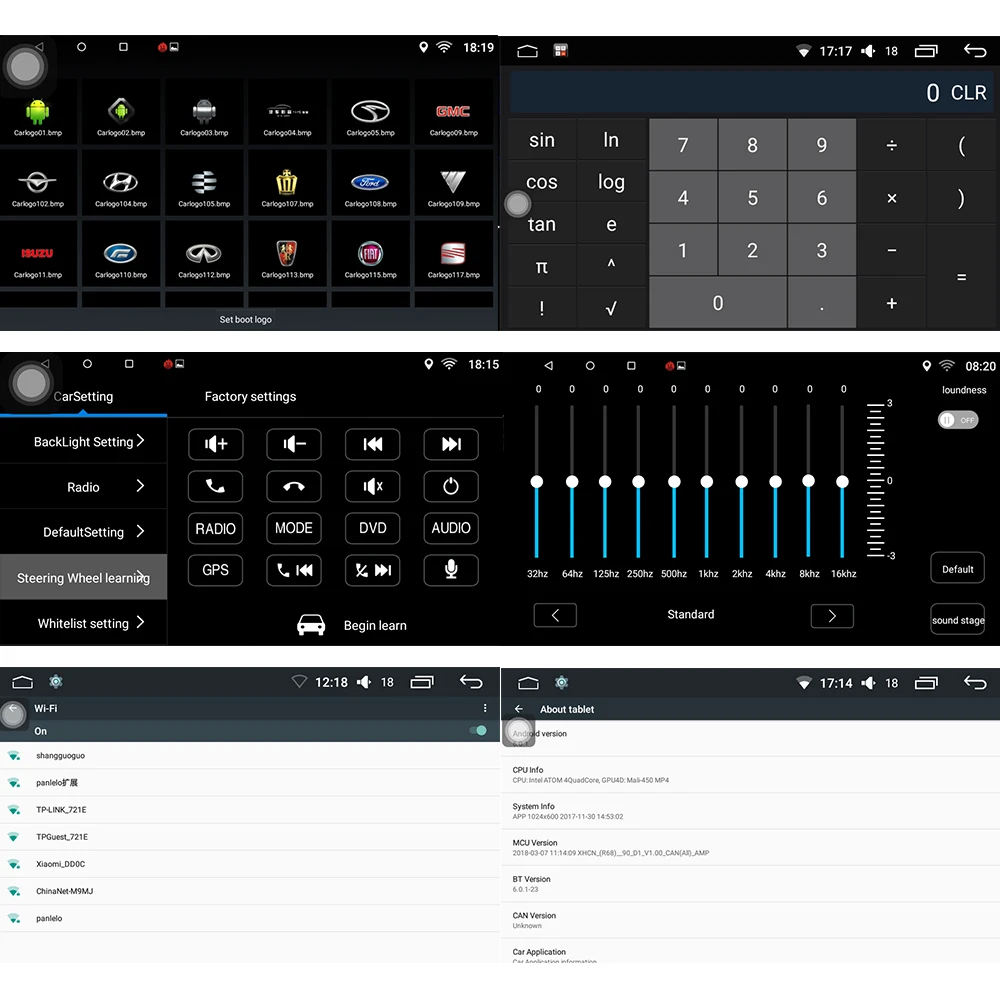Tap the next track steering icon
The image size is (1000, 1000).
(451, 444)
